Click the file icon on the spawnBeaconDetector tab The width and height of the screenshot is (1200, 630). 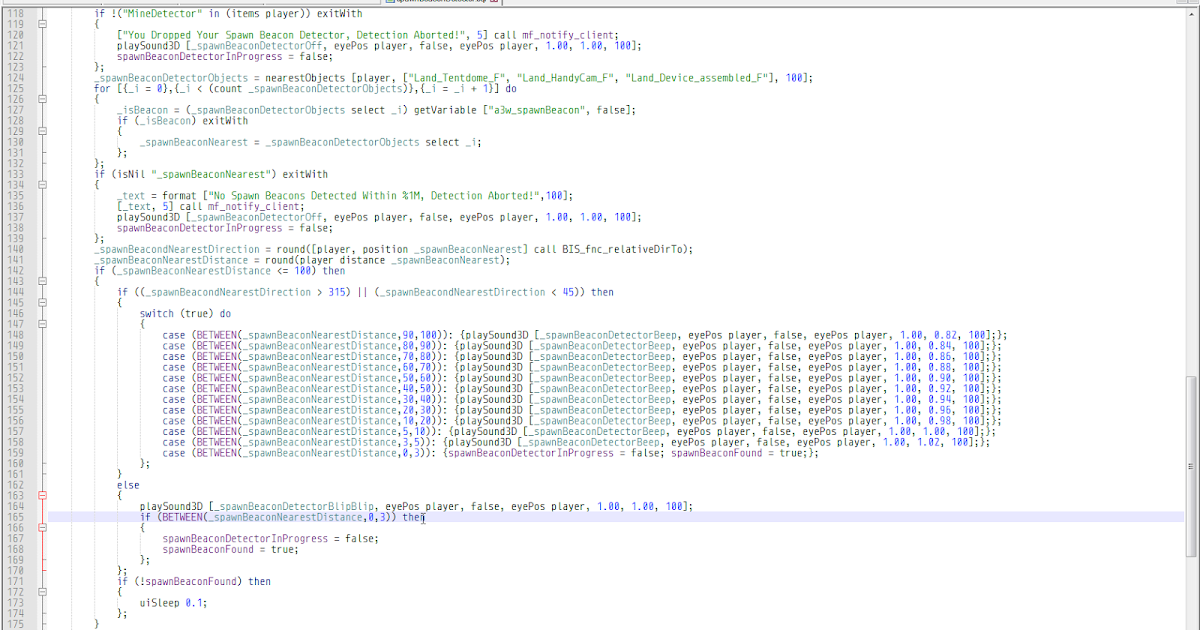pyautogui.click(x=389, y=3)
